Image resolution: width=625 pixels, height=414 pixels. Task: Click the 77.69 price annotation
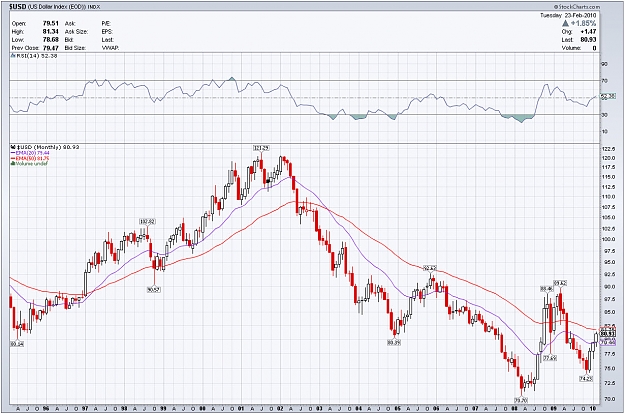coord(550,358)
